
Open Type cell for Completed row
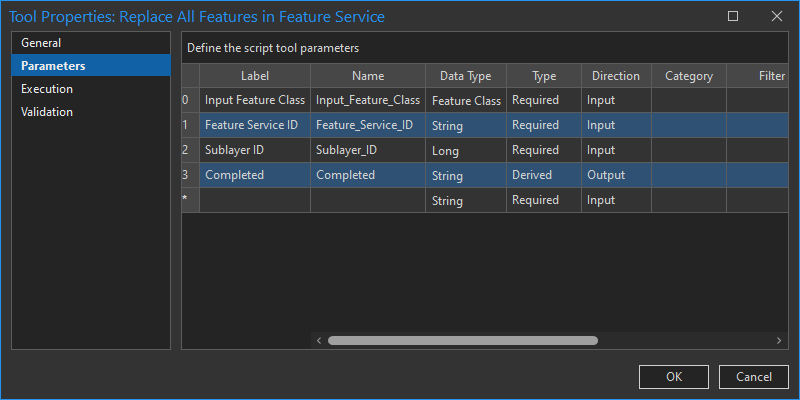pos(544,175)
